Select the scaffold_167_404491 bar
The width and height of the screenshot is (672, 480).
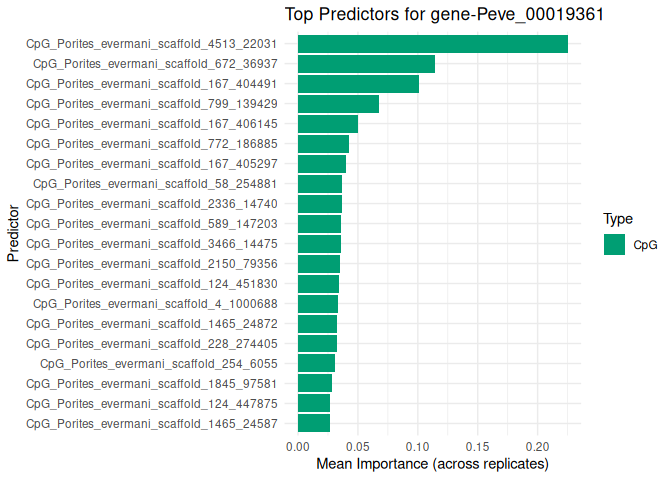pyautogui.click(x=358, y=84)
